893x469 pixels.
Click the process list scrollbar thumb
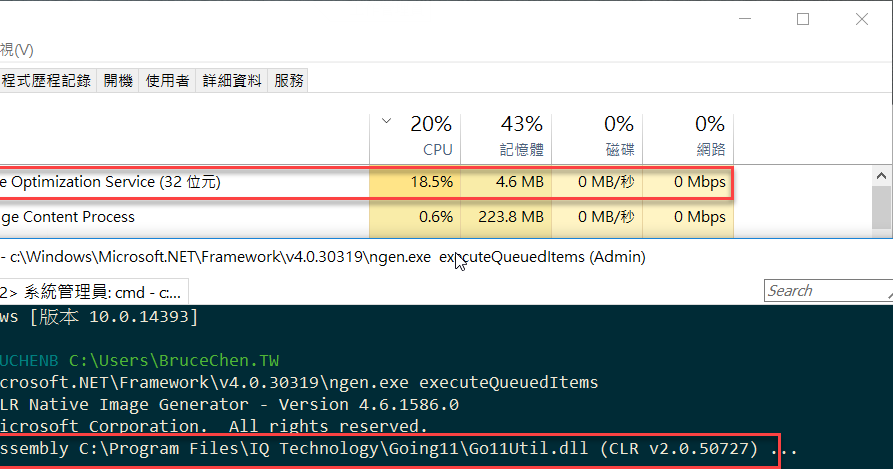(x=882, y=207)
